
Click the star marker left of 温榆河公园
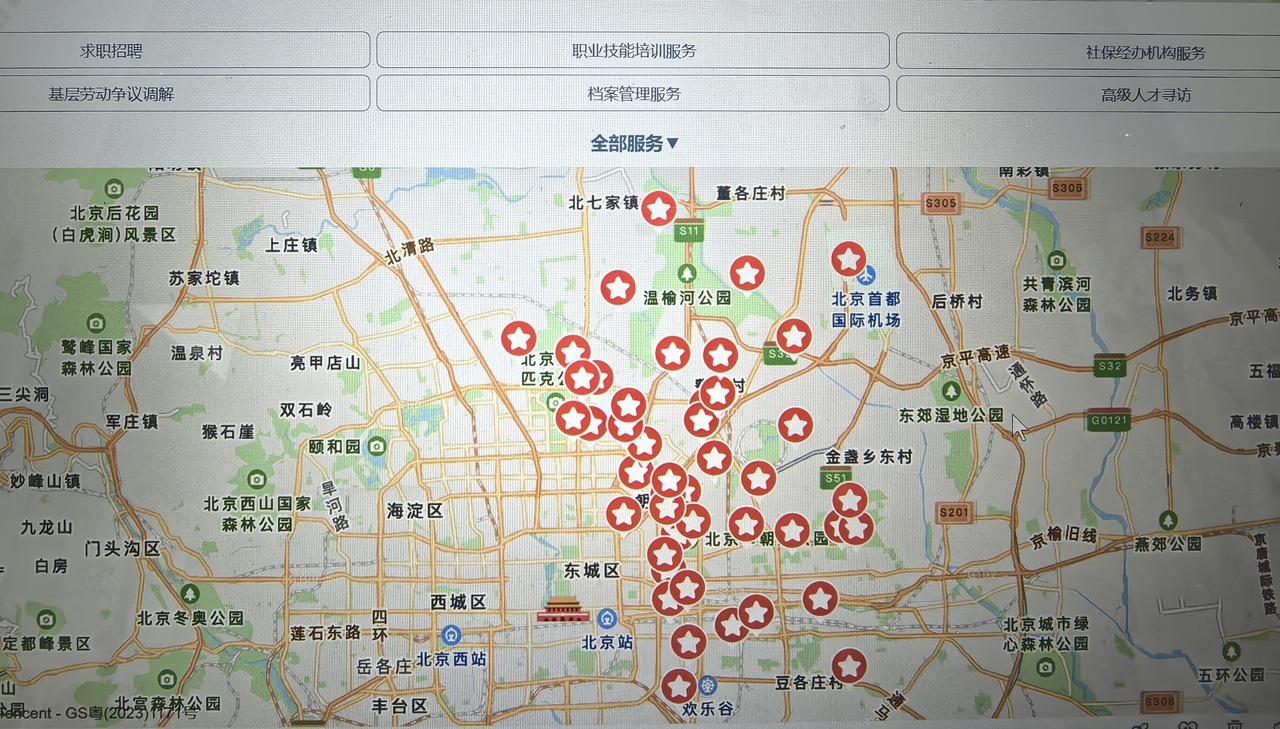tap(618, 288)
